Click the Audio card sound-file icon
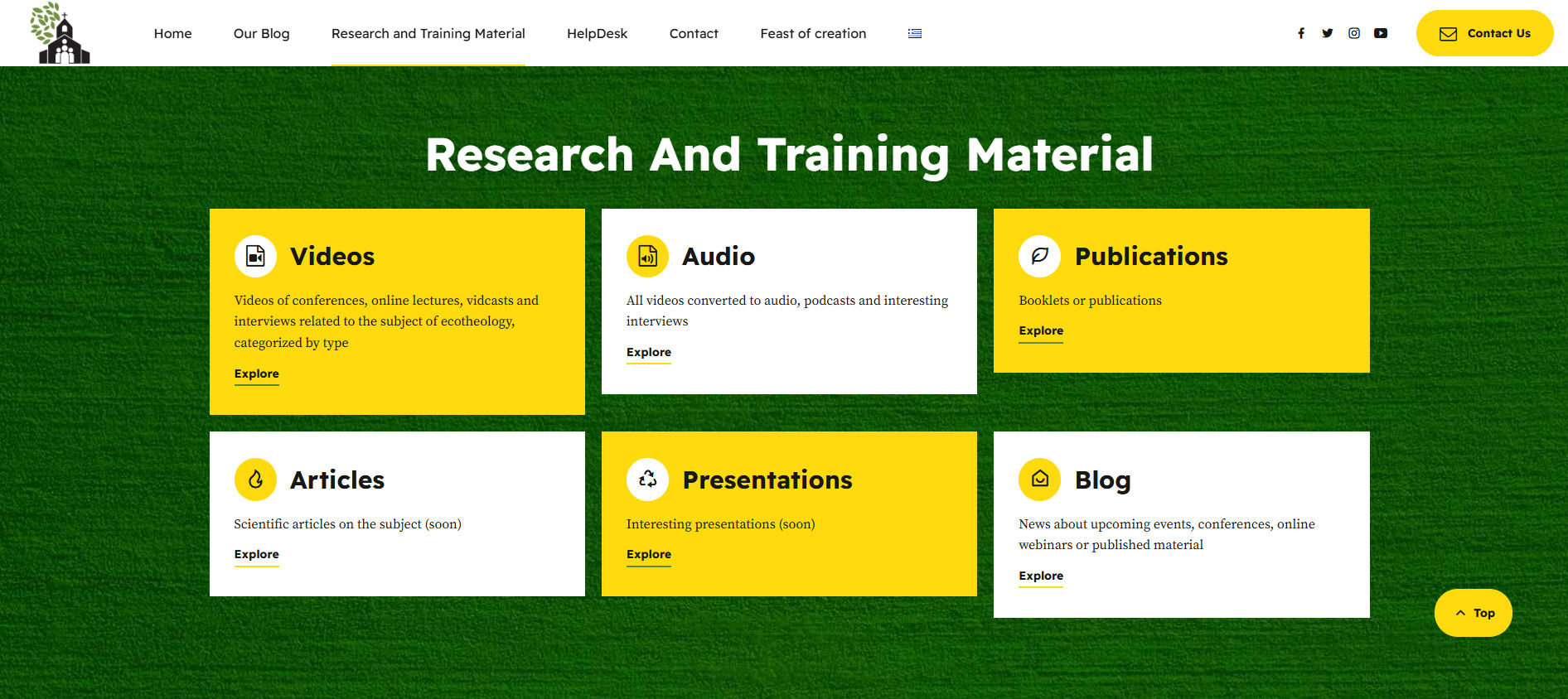 [x=648, y=256]
